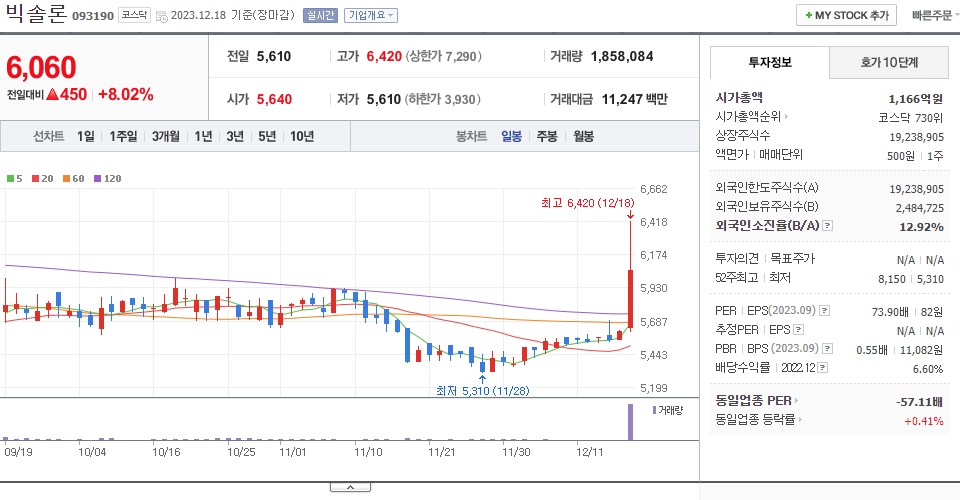Select the 주봉 weekly candle chart
The width and height of the screenshot is (960, 500).
(x=547, y=136)
